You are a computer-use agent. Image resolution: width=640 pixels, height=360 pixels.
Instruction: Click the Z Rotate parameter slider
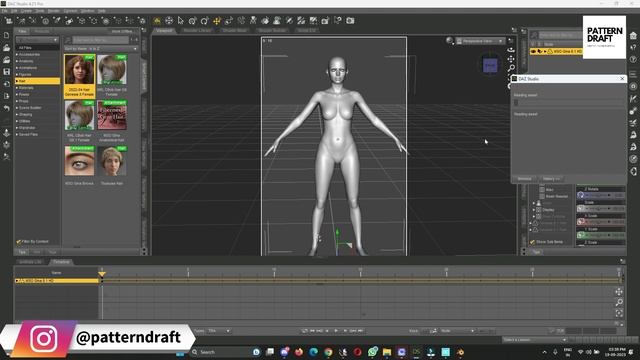point(601,196)
